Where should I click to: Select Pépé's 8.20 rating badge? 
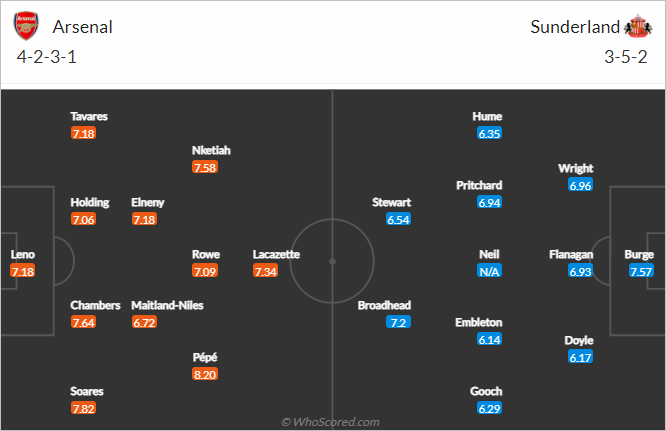(205, 374)
